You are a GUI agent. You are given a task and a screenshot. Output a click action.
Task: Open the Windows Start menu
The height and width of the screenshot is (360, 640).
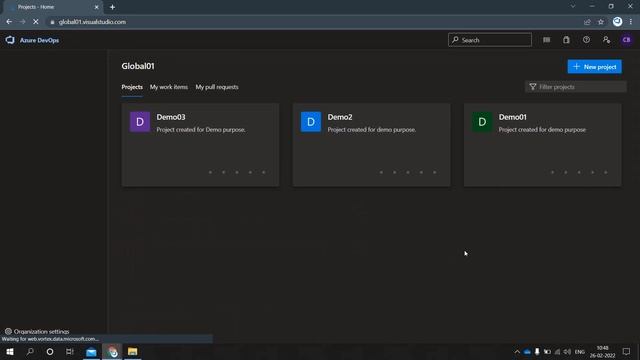10,351
